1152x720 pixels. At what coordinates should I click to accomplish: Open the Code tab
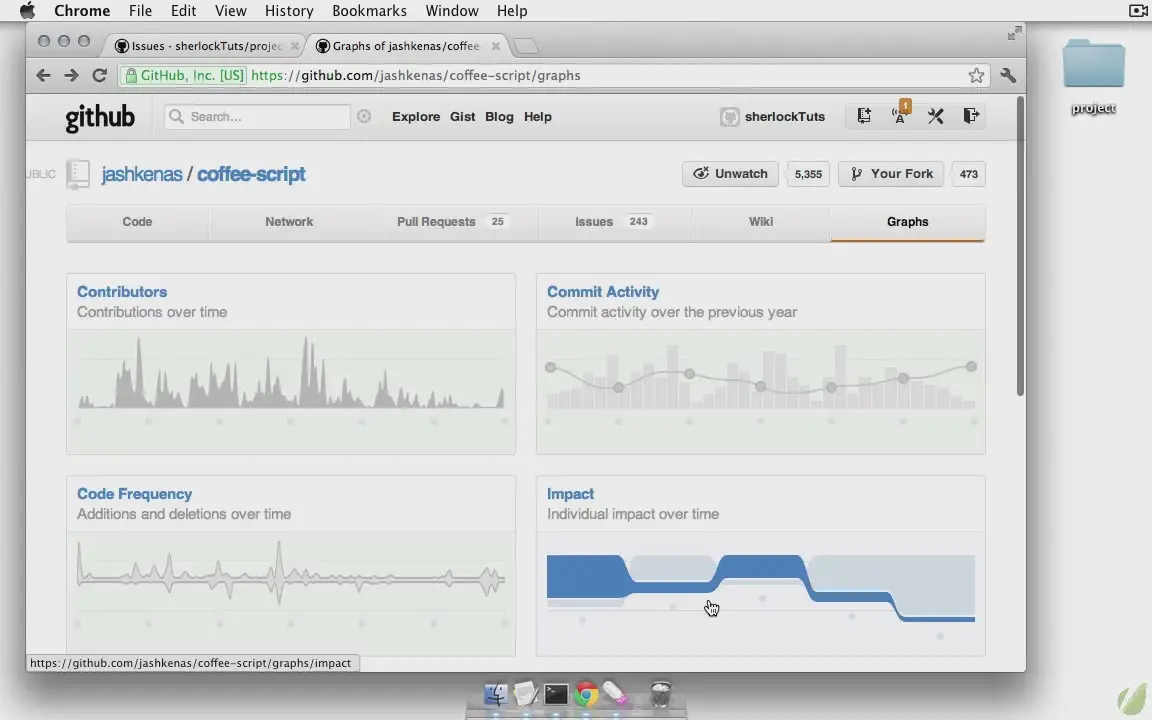coord(137,222)
